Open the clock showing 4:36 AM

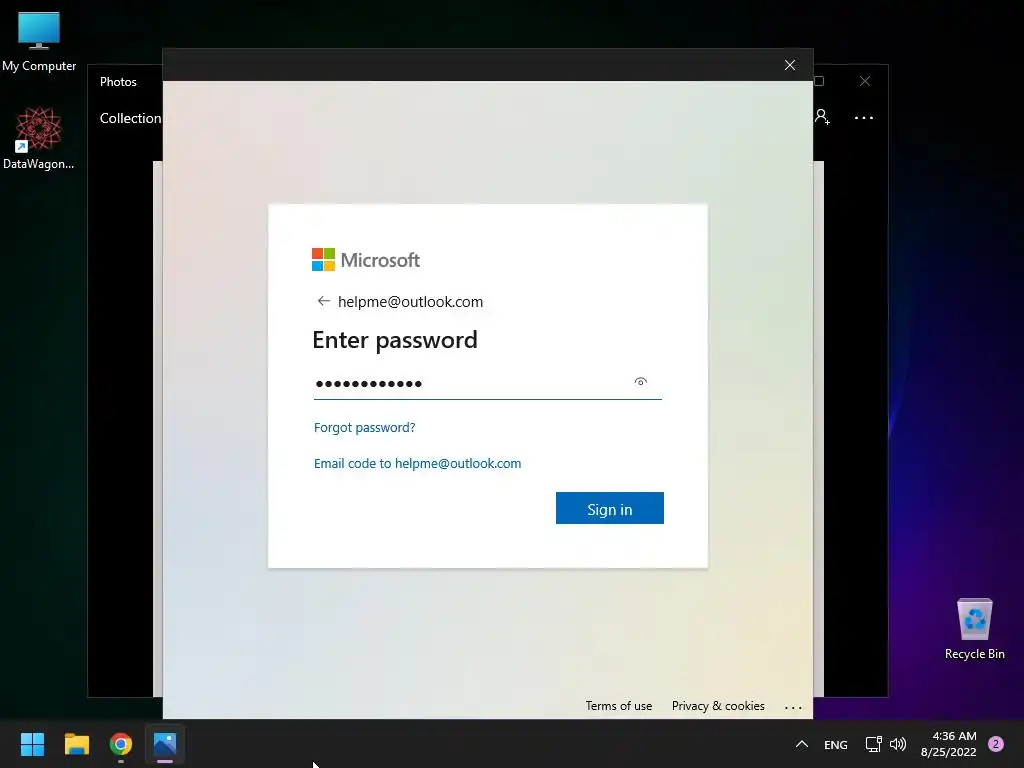948,744
